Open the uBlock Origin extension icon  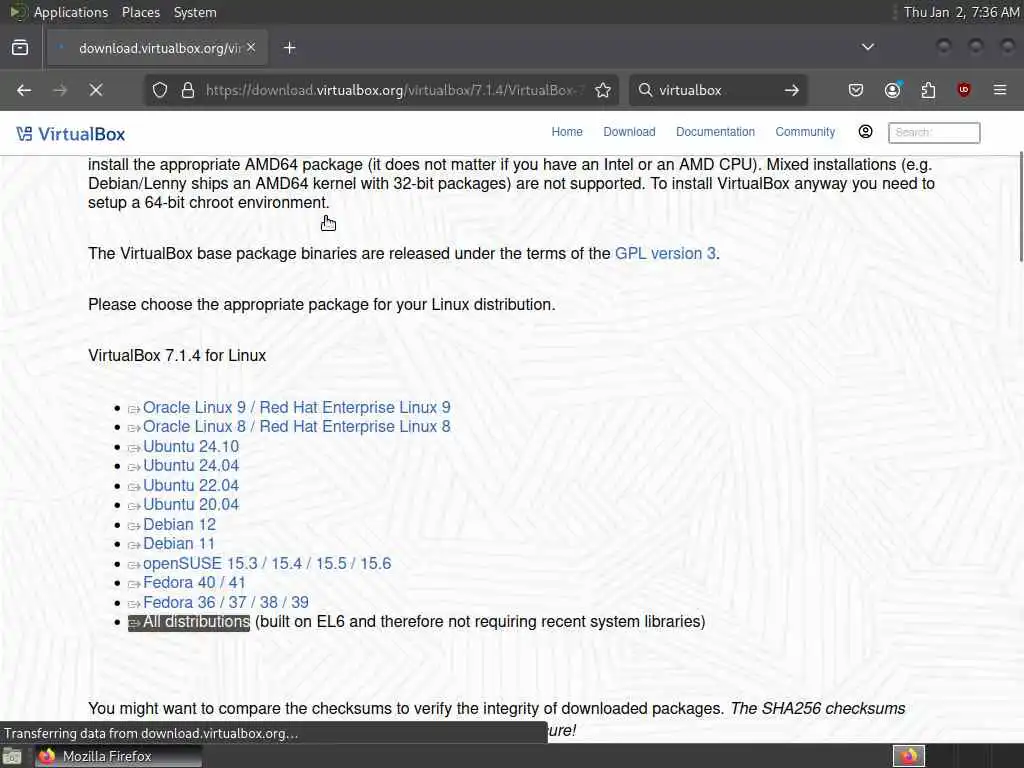point(964,90)
